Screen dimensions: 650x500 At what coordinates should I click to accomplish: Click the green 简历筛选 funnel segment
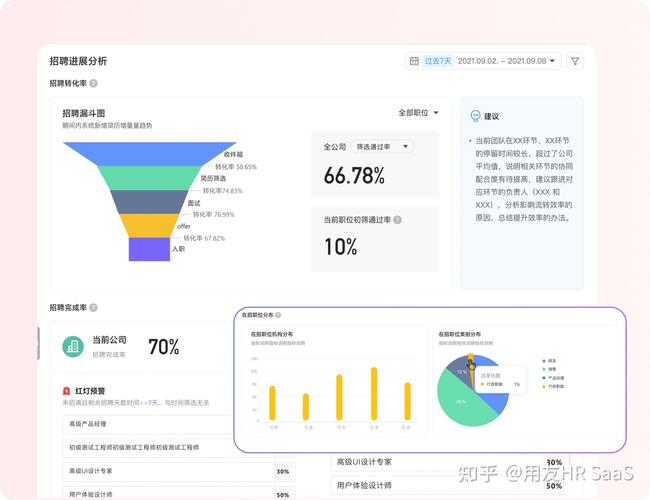150,178
